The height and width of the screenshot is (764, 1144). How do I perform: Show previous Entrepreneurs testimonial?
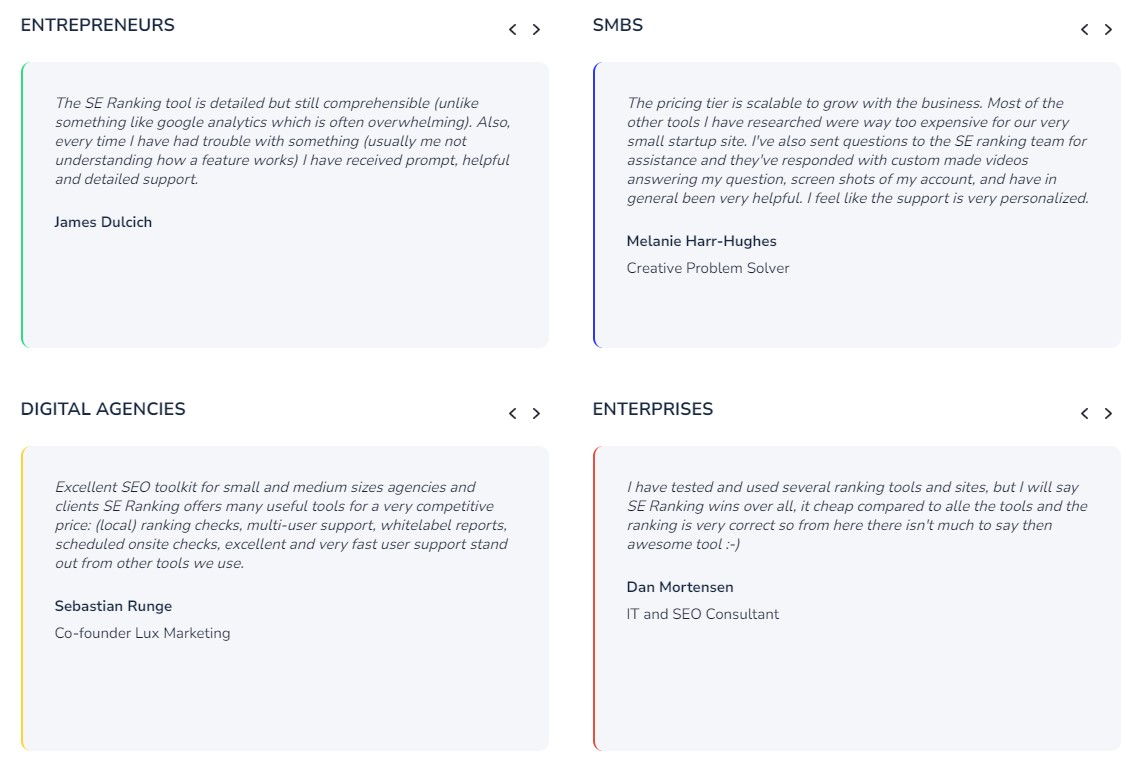[x=513, y=29]
